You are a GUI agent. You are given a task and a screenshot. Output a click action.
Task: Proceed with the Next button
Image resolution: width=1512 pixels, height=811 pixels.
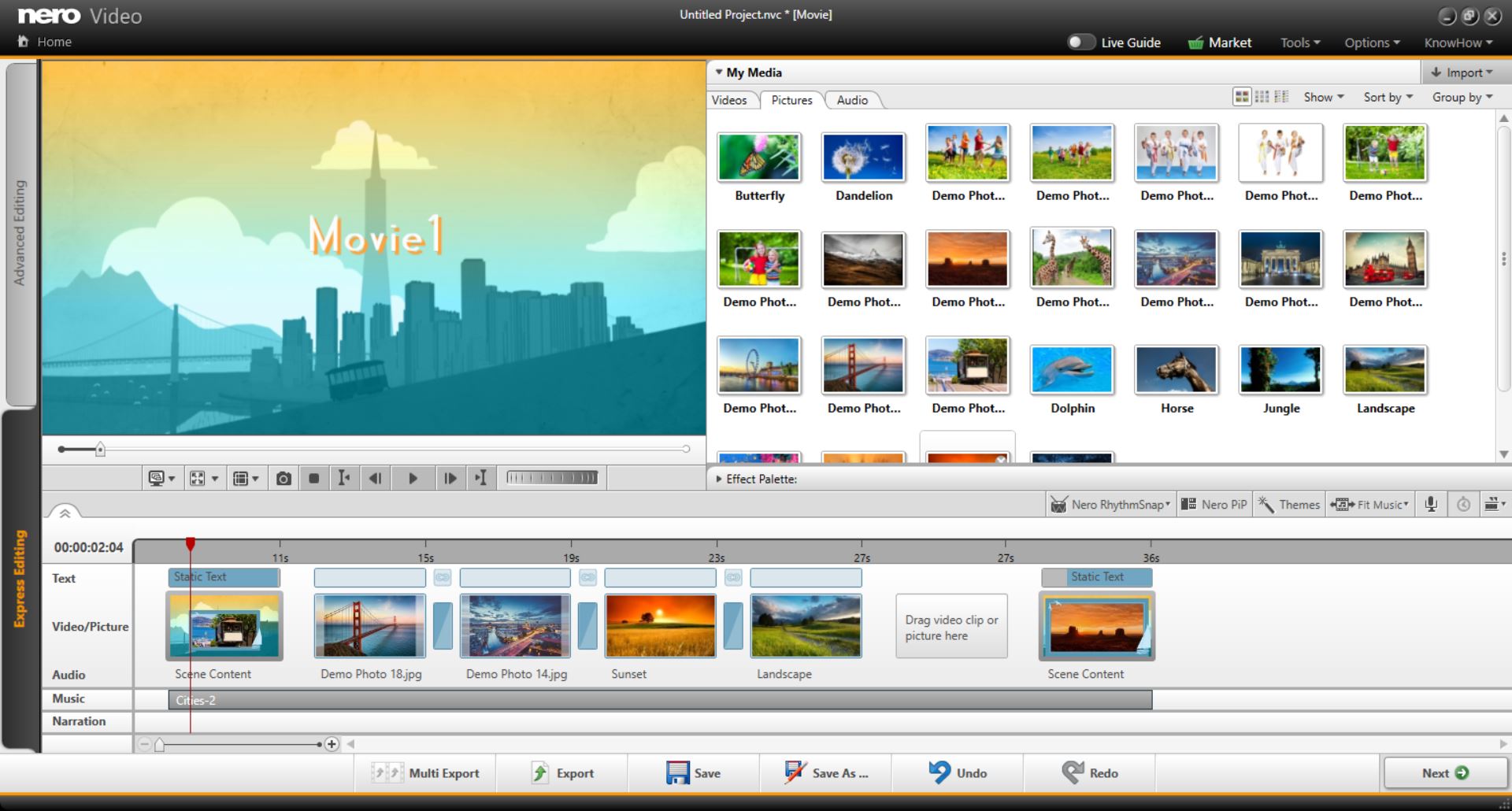[x=1446, y=773]
